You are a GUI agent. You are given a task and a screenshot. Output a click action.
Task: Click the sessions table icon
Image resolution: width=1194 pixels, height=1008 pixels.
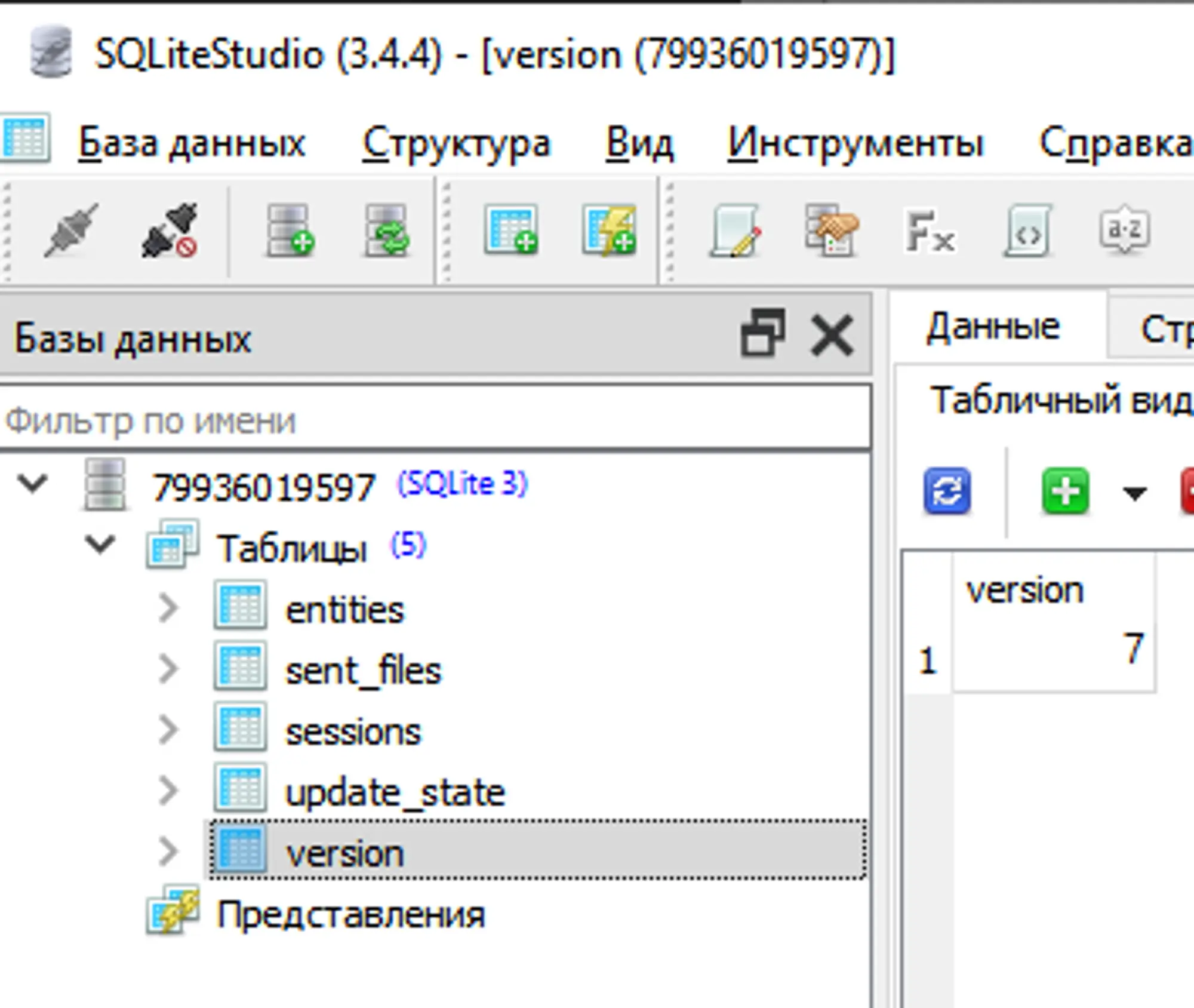click(x=240, y=726)
